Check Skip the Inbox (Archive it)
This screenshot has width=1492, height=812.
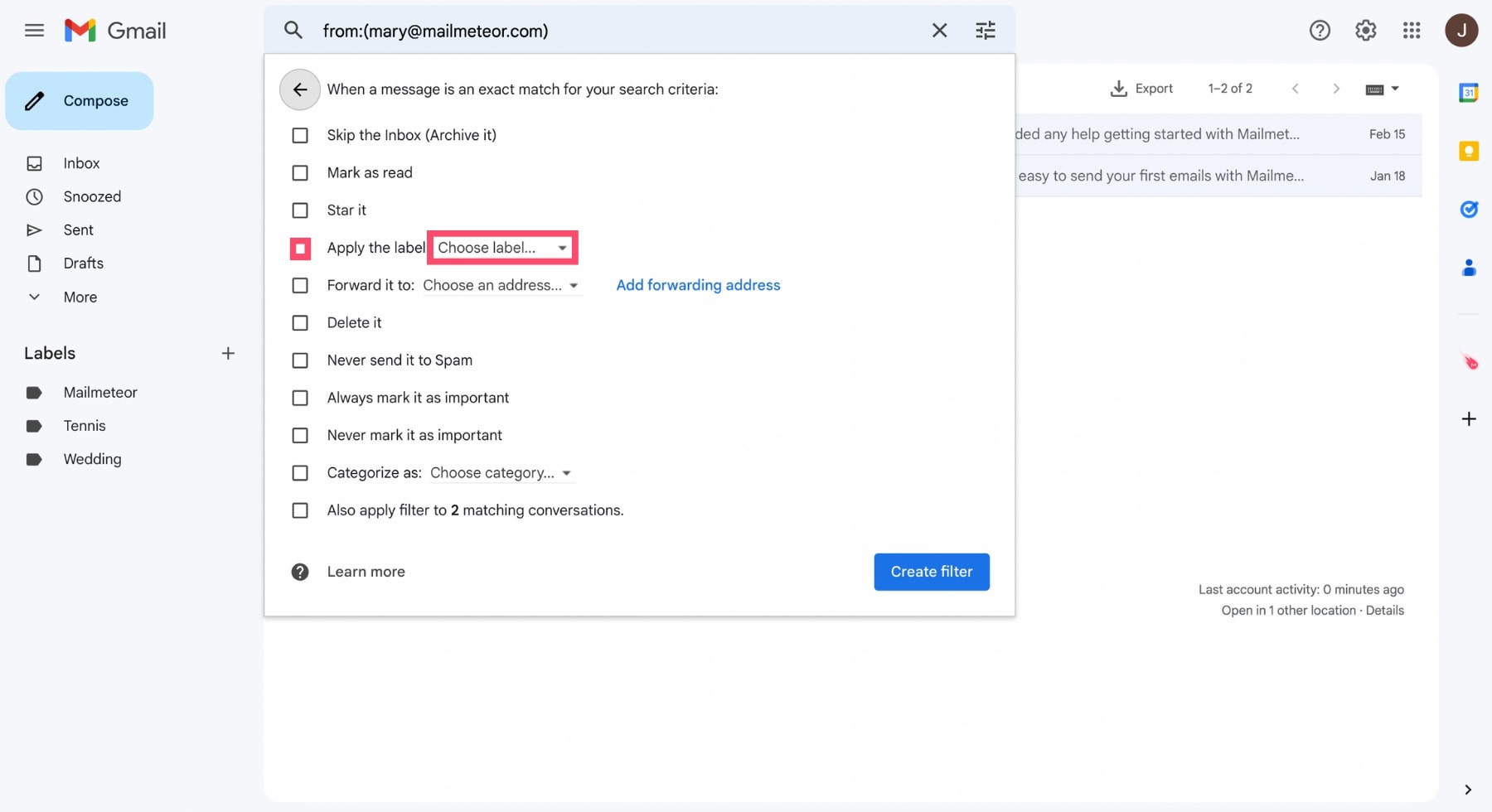pyautogui.click(x=300, y=135)
